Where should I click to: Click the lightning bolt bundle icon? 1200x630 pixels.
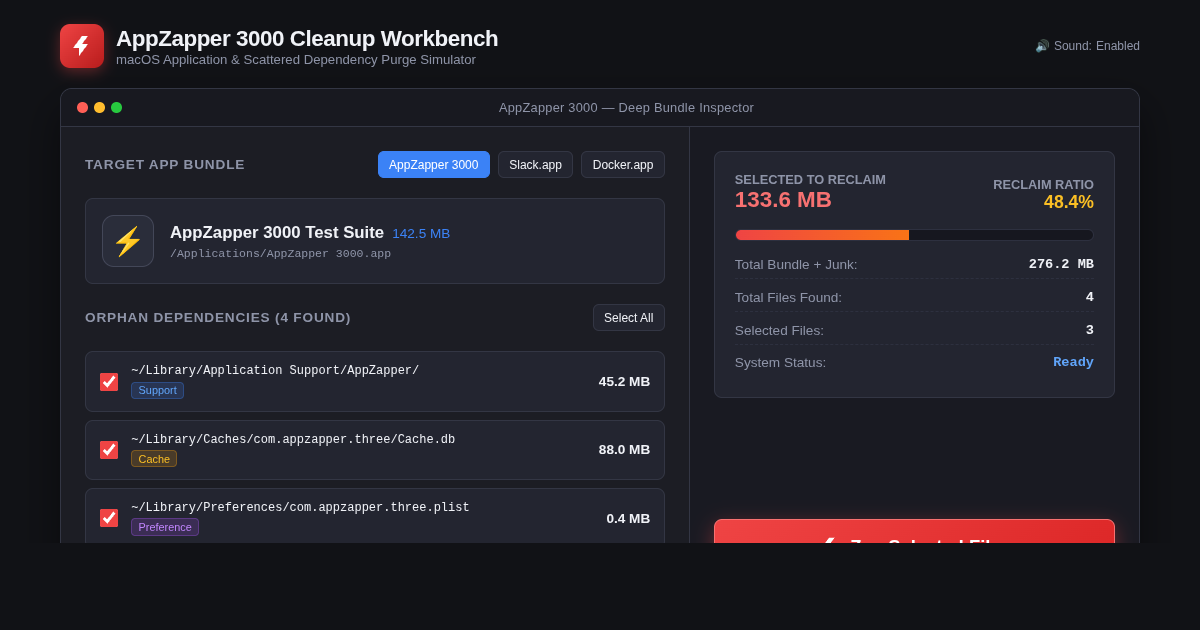pyautogui.click(x=128, y=241)
